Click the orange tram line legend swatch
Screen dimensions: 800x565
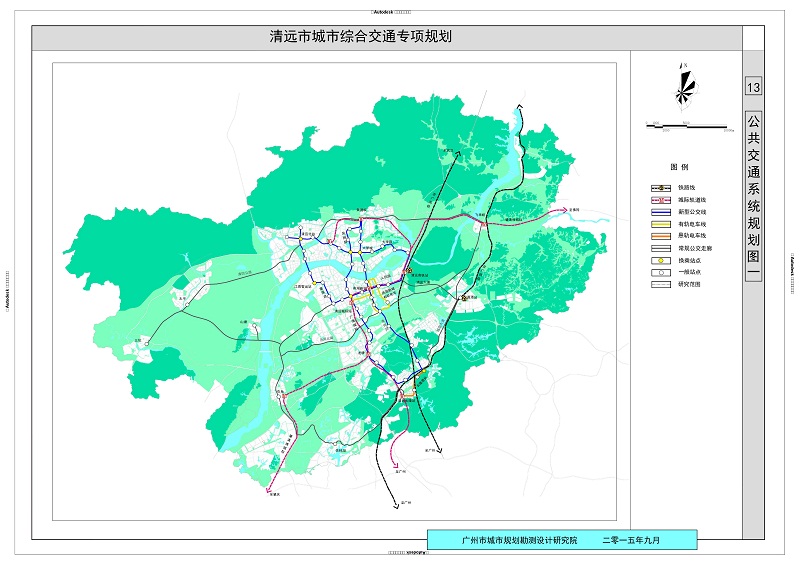[x=659, y=236]
